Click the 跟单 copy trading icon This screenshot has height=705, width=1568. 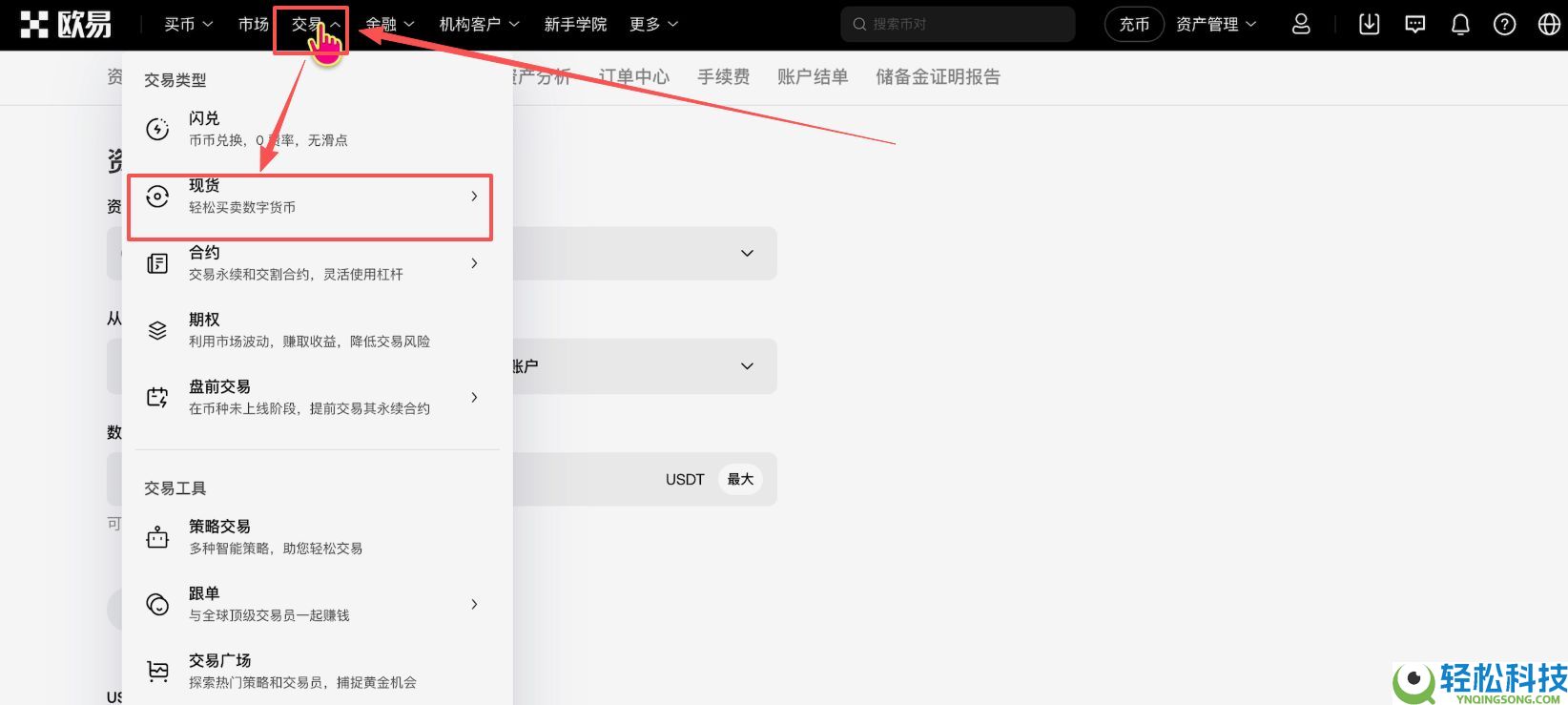coord(157,604)
